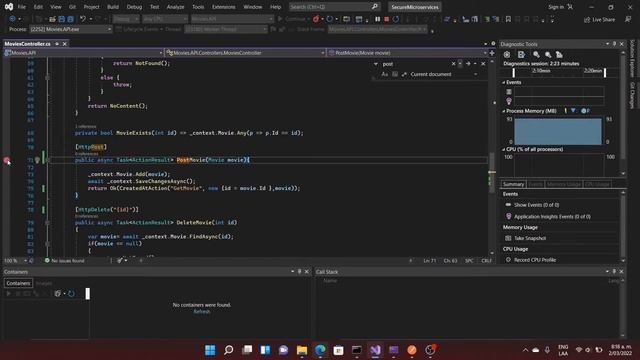Toggle replace mode in find box

pyautogui.click(x=375, y=64)
